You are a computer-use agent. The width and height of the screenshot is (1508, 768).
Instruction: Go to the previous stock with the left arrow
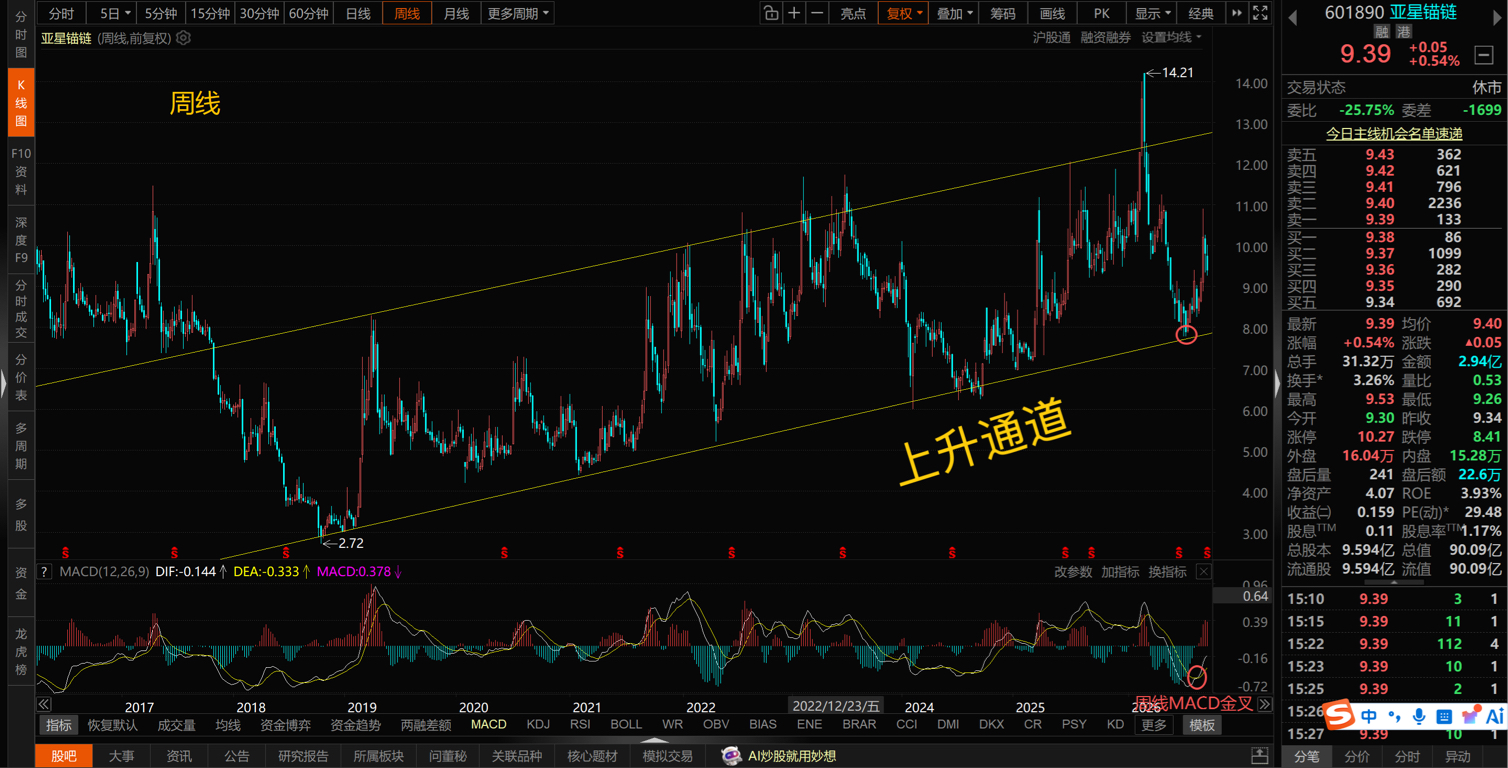[1293, 16]
